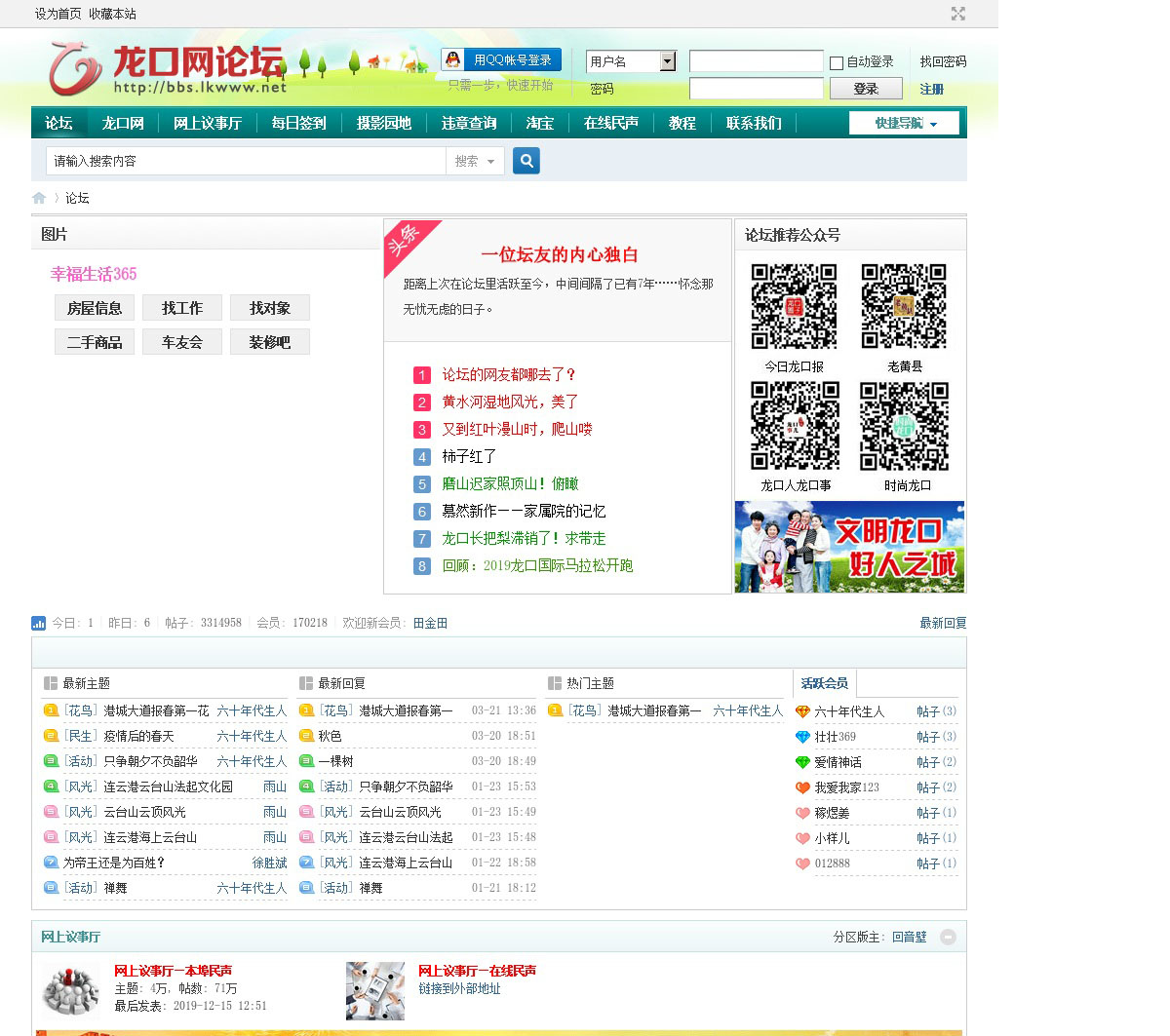Screen dimensions: 1170x1036
Task: Click the statistics bar chart icon
Action: point(39,623)
